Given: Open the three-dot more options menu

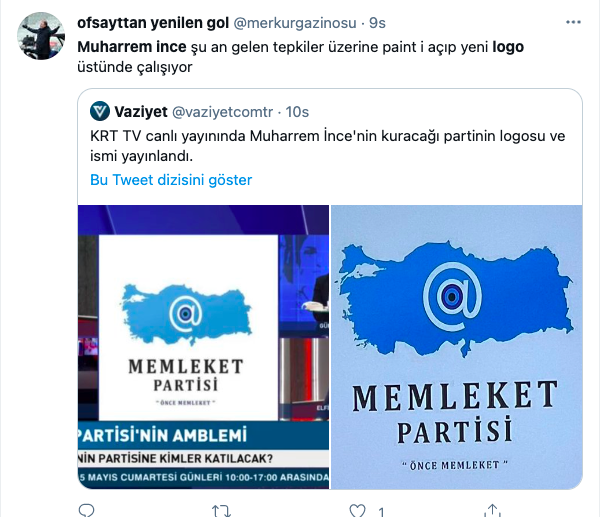Looking at the screenshot, I should pyautogui.click(x=573, y=22).
